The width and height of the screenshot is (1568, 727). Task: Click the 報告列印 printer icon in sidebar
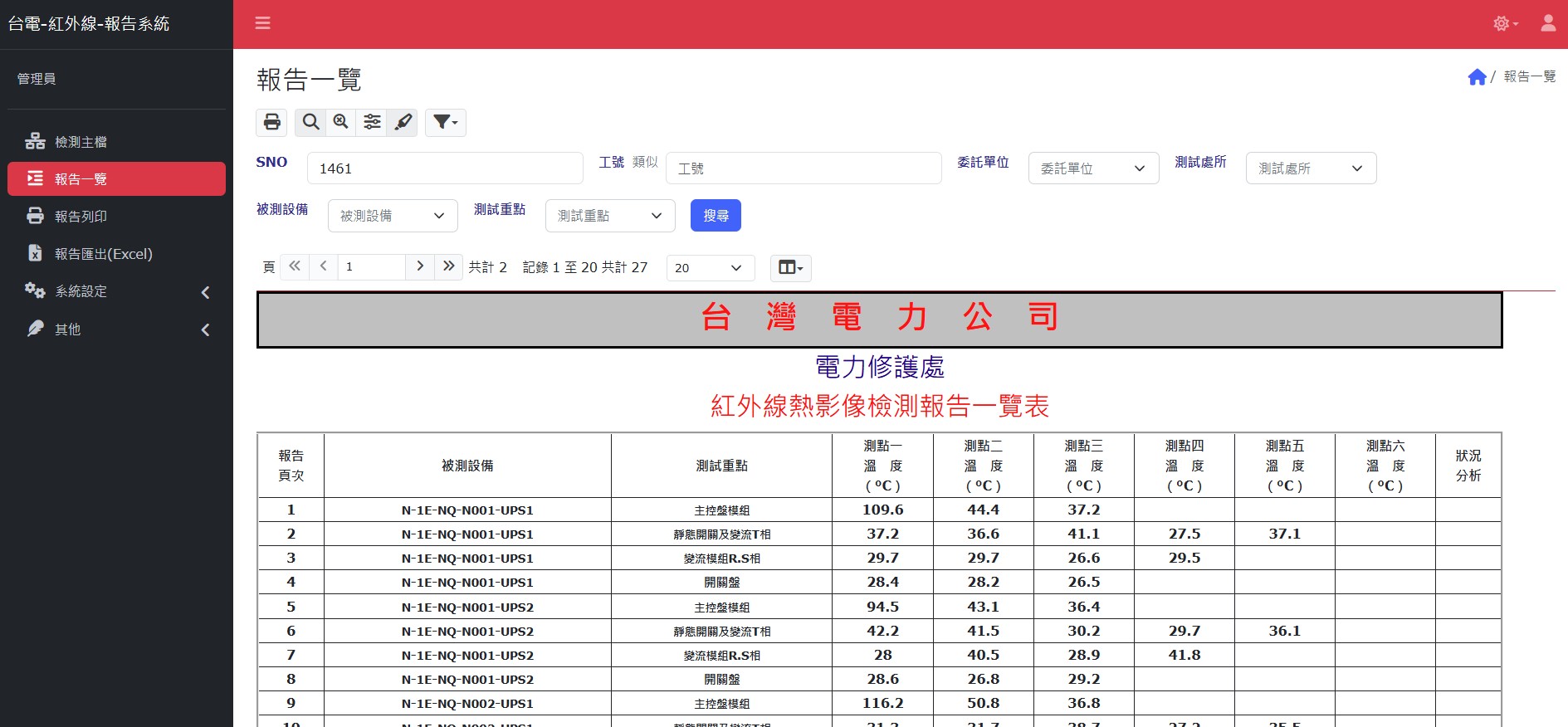pos(35,216)
